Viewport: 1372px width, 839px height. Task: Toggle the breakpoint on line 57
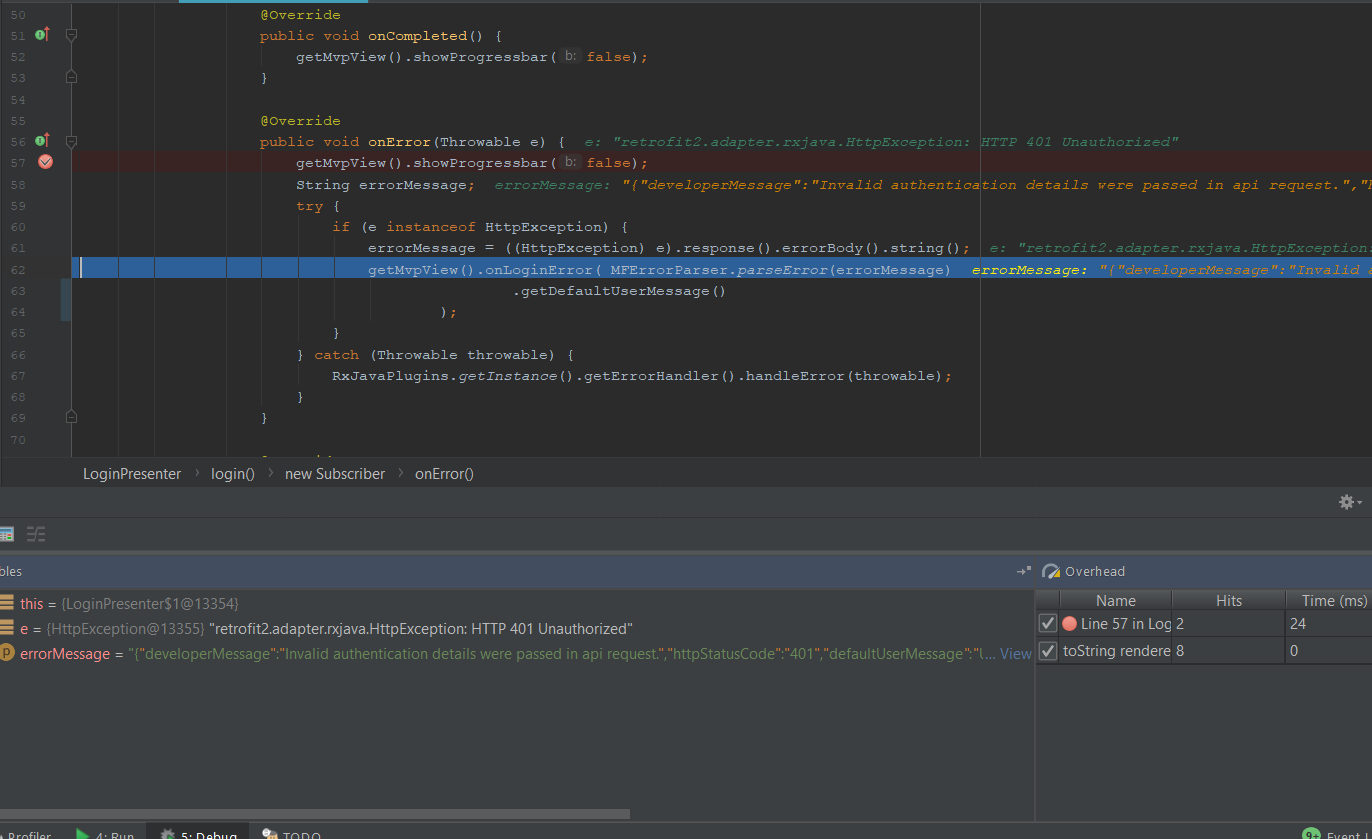click(45, 161)
